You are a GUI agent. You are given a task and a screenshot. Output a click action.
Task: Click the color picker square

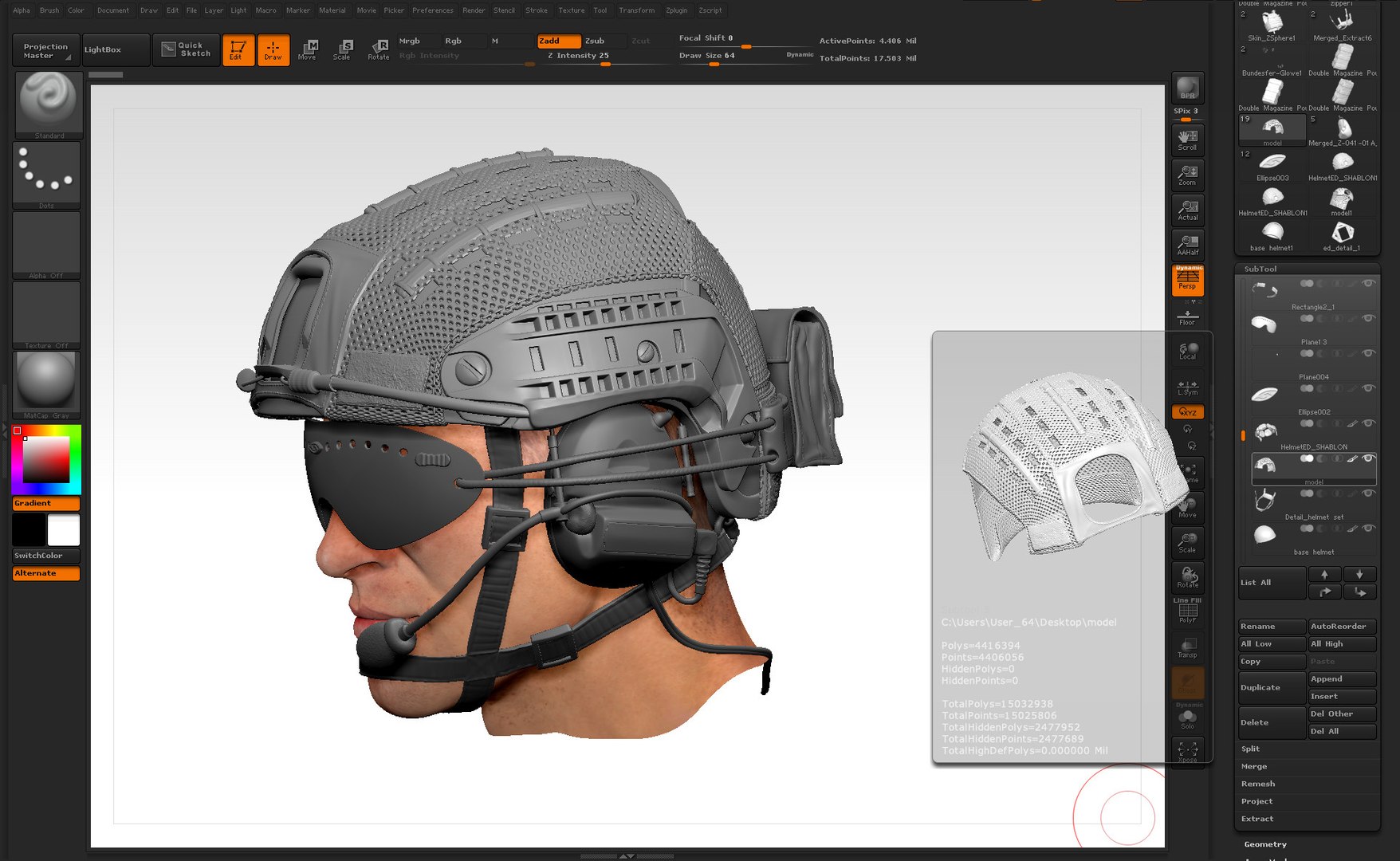46,460
